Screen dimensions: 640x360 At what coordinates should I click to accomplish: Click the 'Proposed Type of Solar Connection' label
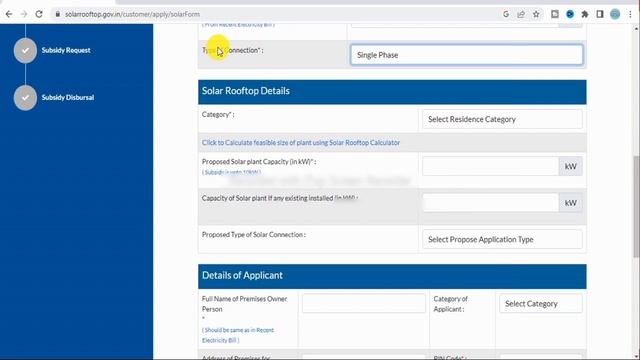pyautogui.click(x=253, y=235)
